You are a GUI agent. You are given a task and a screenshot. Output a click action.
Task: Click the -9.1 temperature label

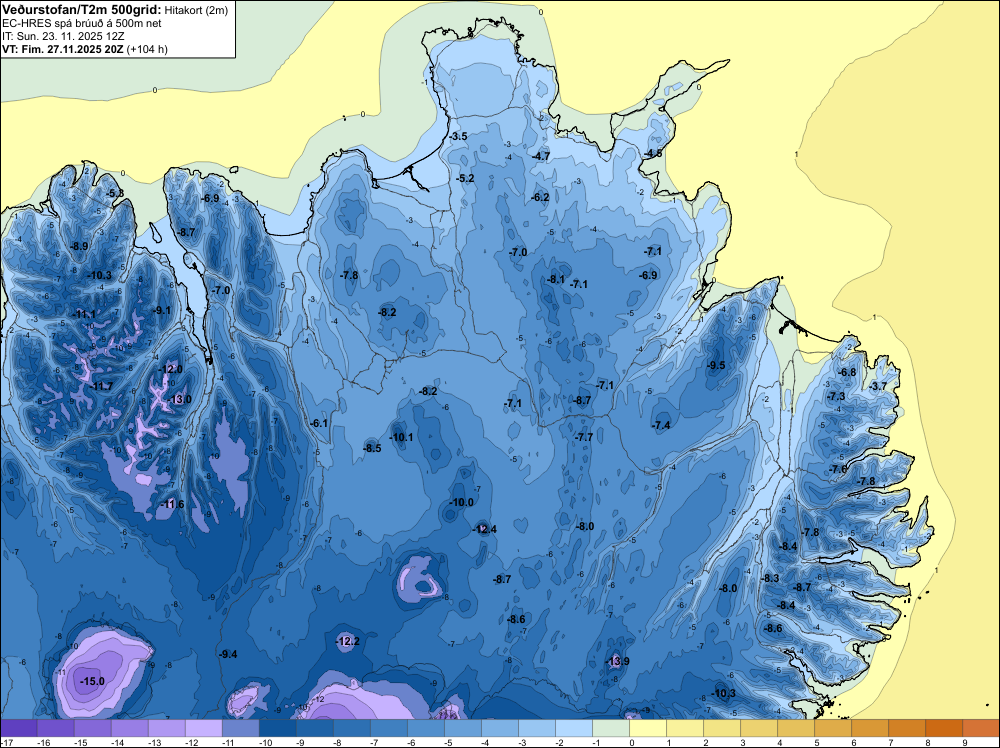coord(163,311)
